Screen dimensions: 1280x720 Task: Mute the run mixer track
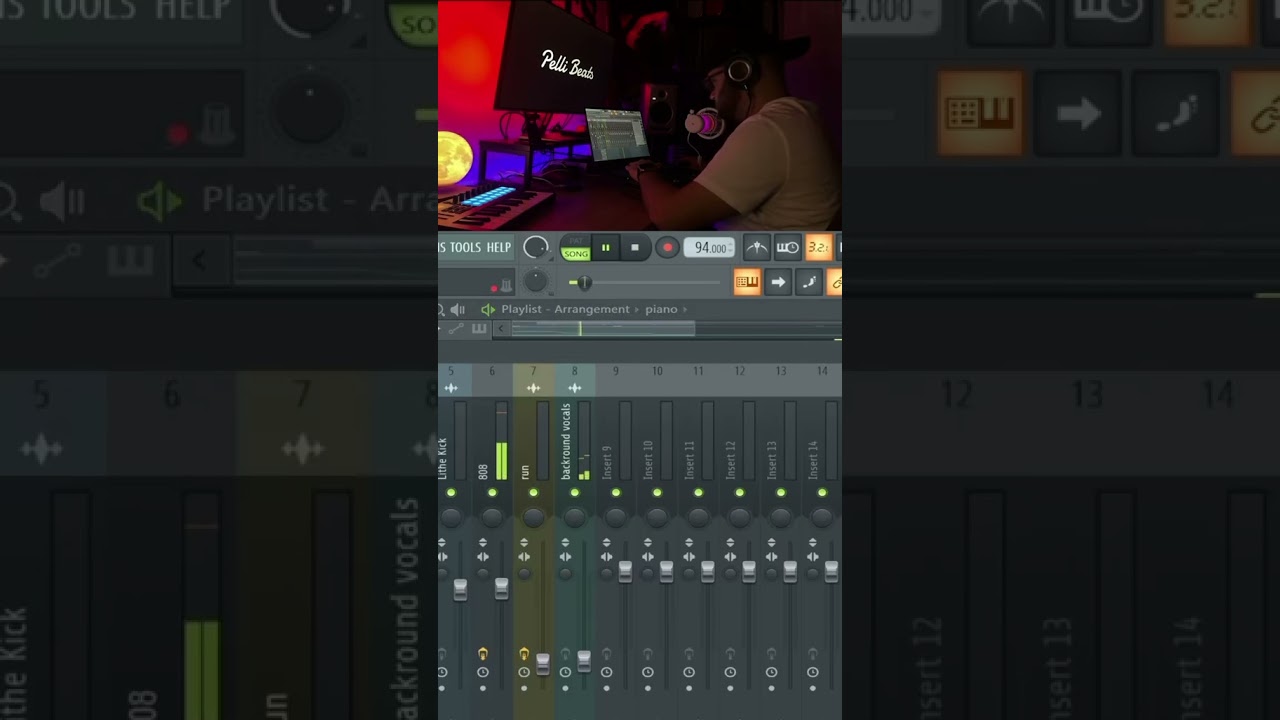[533, 493]
